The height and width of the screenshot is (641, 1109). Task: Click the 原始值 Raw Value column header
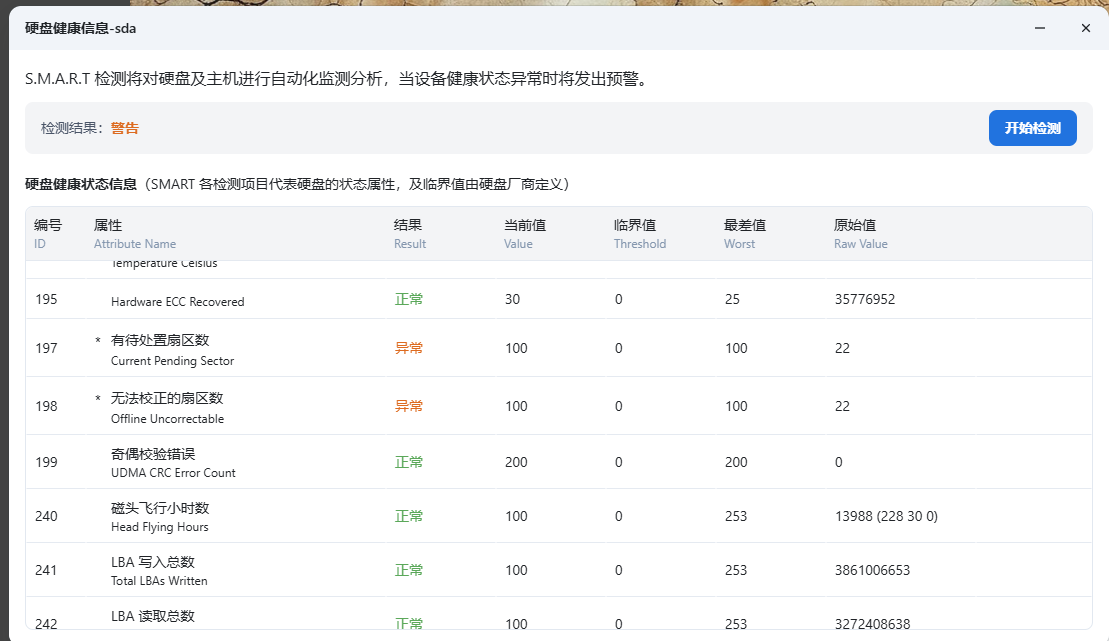tap(860, 234)
